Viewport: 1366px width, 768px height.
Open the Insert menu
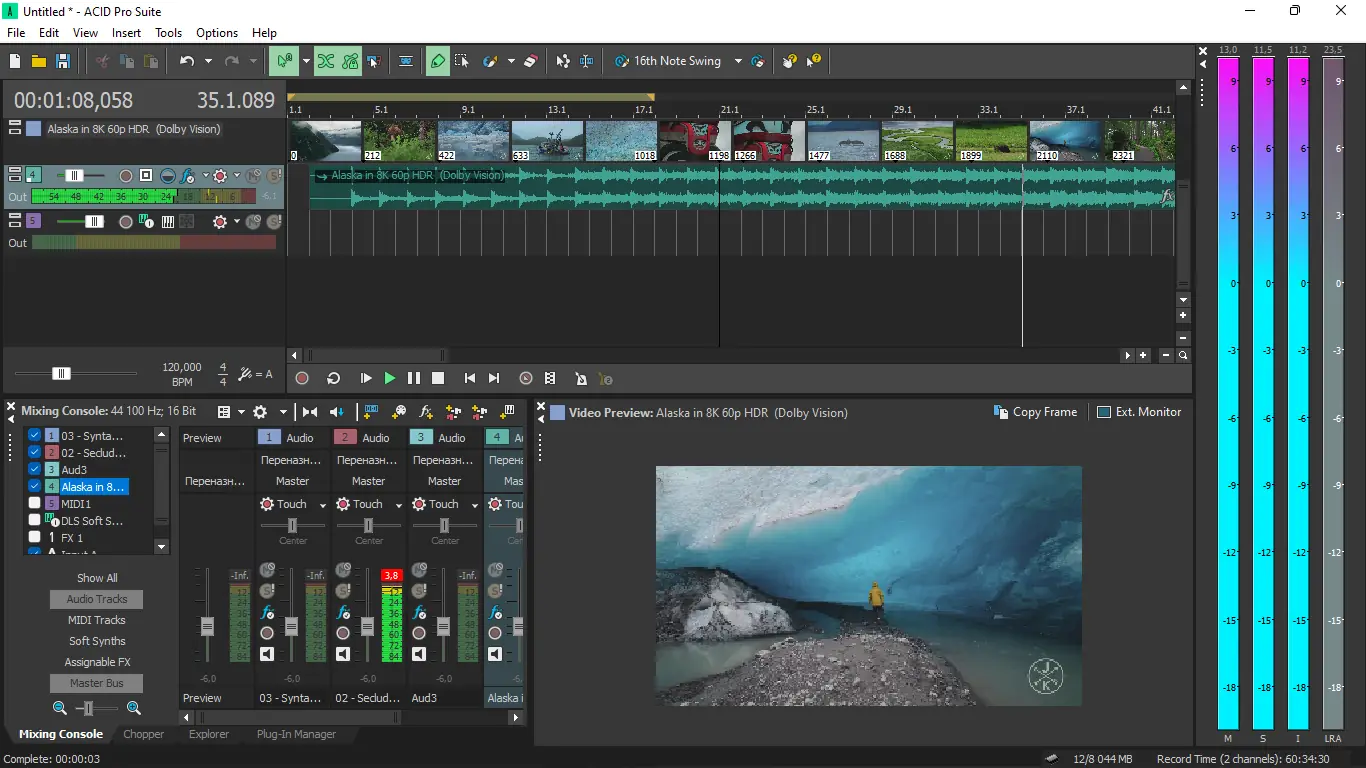pyautogui.click(x=126, y=33)
